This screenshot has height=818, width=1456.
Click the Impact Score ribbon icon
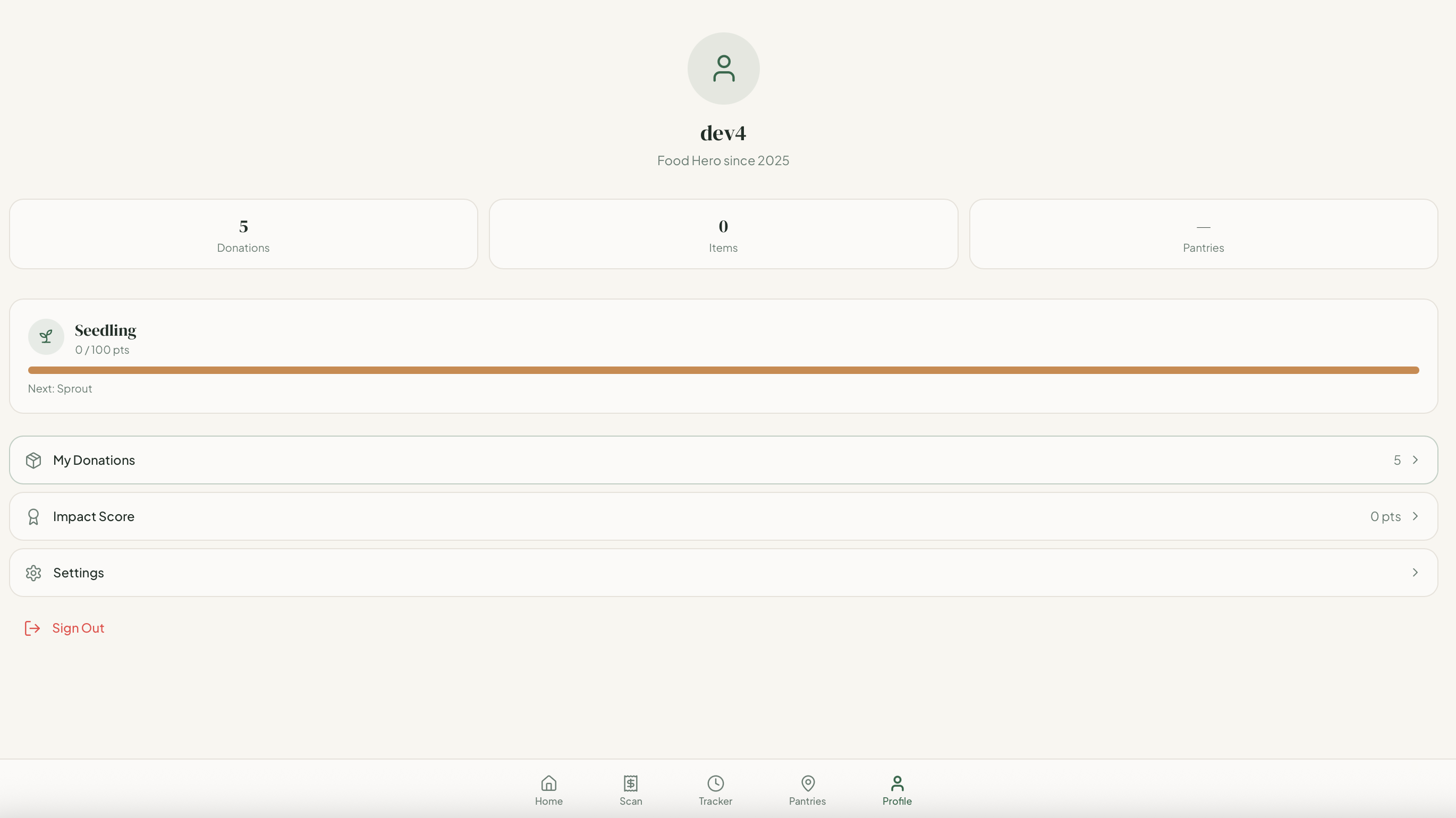coord(33,516)
